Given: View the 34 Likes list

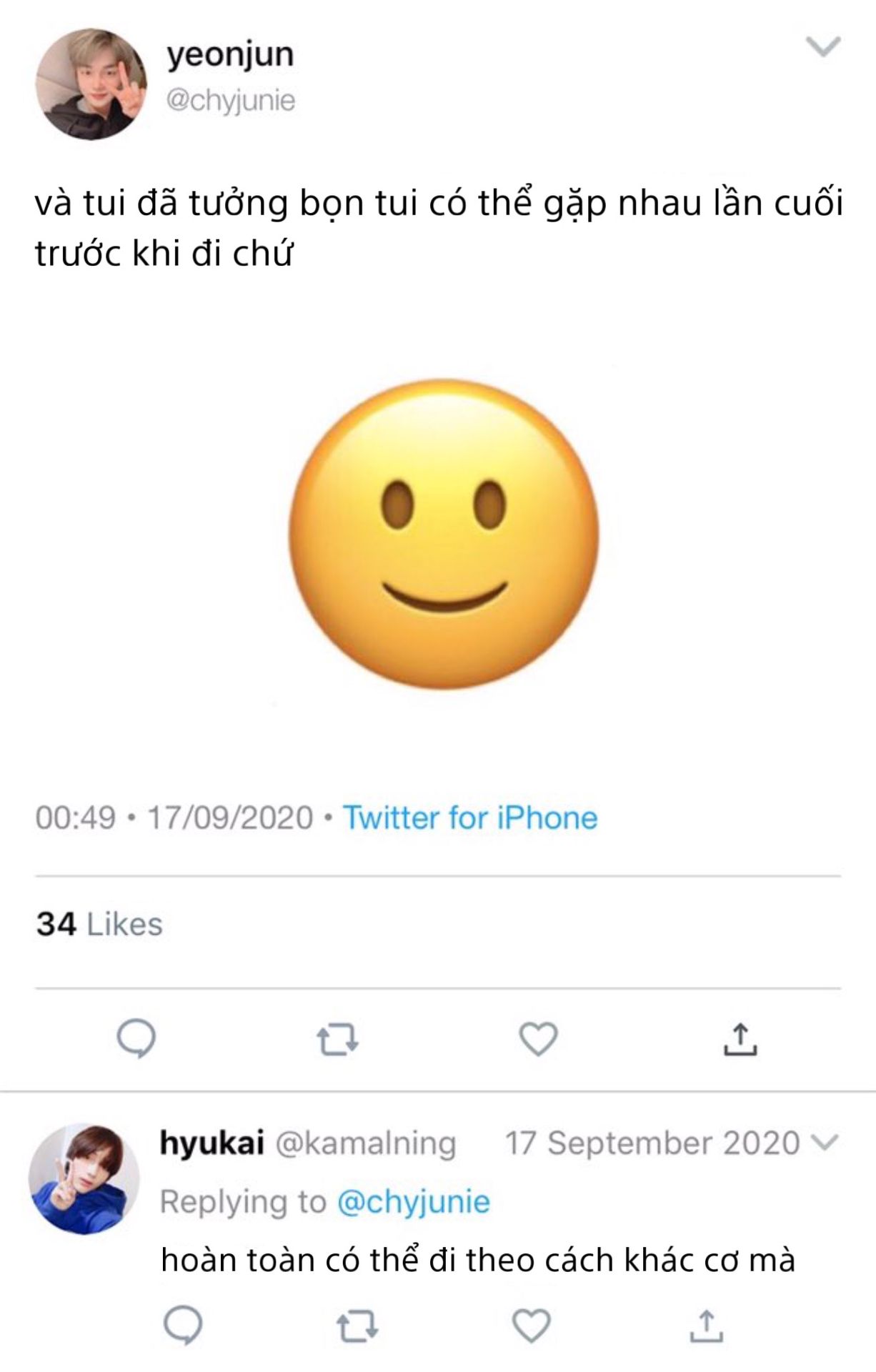Looking at the screenshot, I should click(x=99, y=924).
